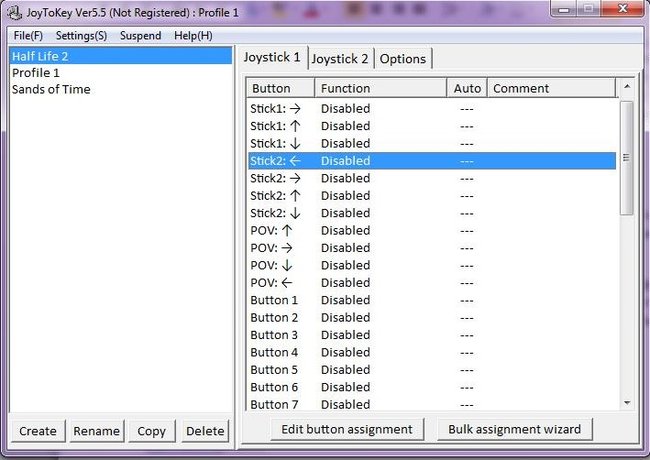Select the Button 1 row
The image size is (650, 460).
point(432,300)
